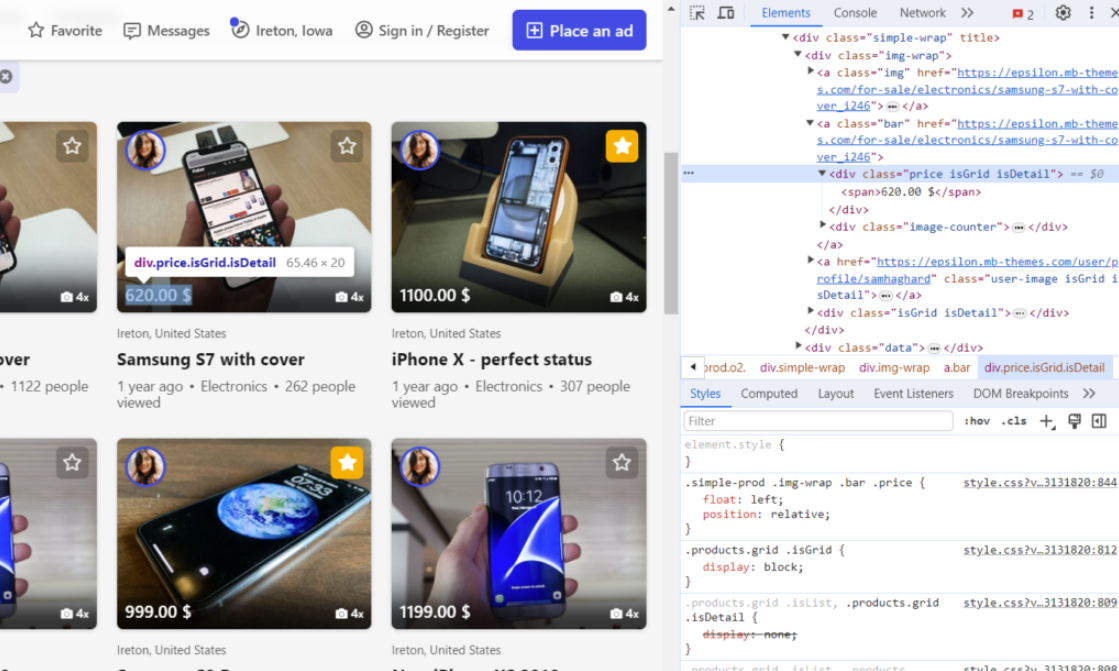This screenshot has width=1119, height=671.
Task: Collapse div class img-wrap node
Action: click(798, 55)
